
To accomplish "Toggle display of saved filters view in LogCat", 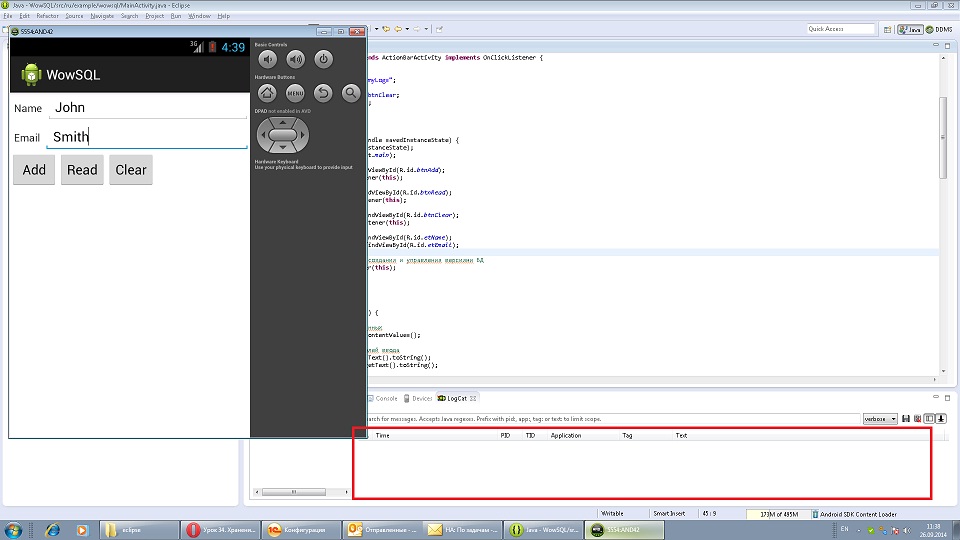I will (x=929, y=419).
